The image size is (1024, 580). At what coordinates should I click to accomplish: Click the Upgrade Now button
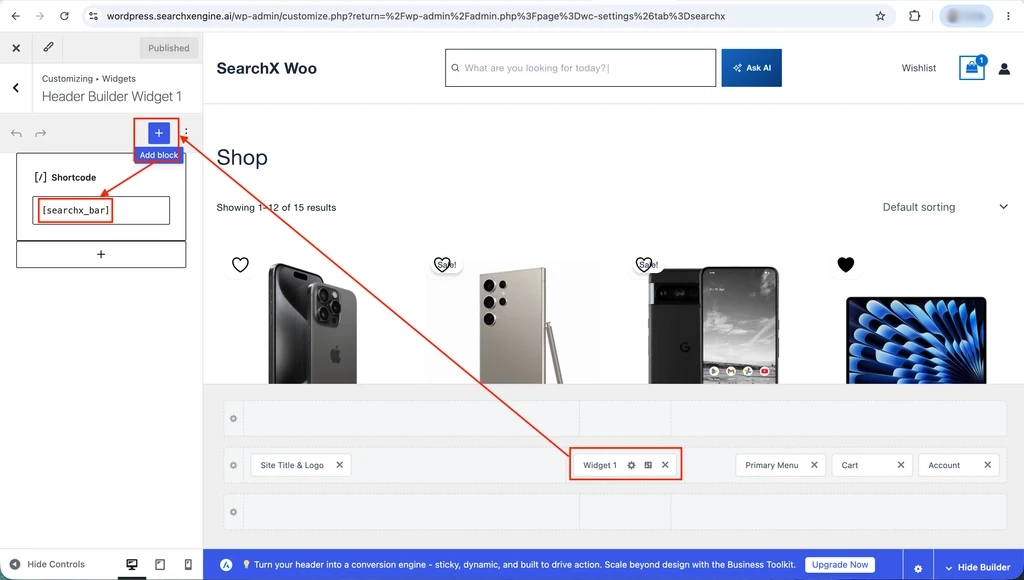(840, 564)
